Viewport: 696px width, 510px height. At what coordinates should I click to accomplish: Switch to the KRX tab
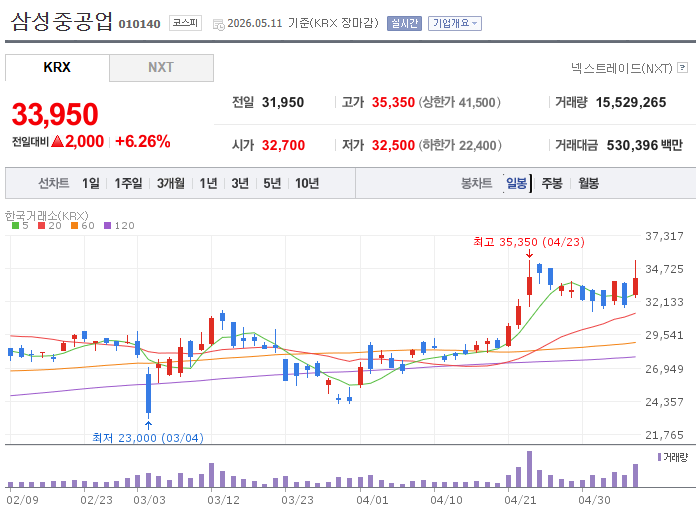(57, 67)
